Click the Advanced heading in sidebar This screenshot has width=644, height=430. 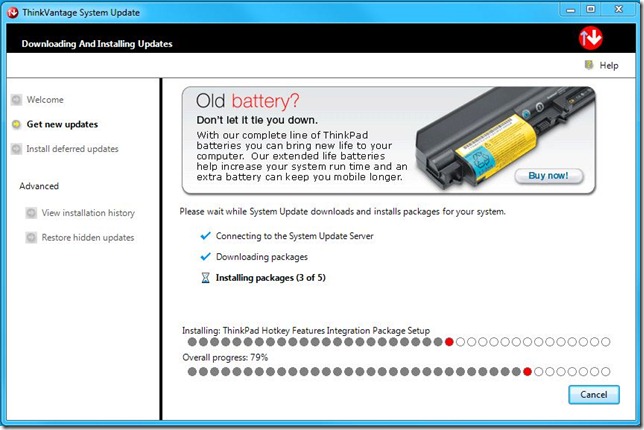tap(39, 186)
